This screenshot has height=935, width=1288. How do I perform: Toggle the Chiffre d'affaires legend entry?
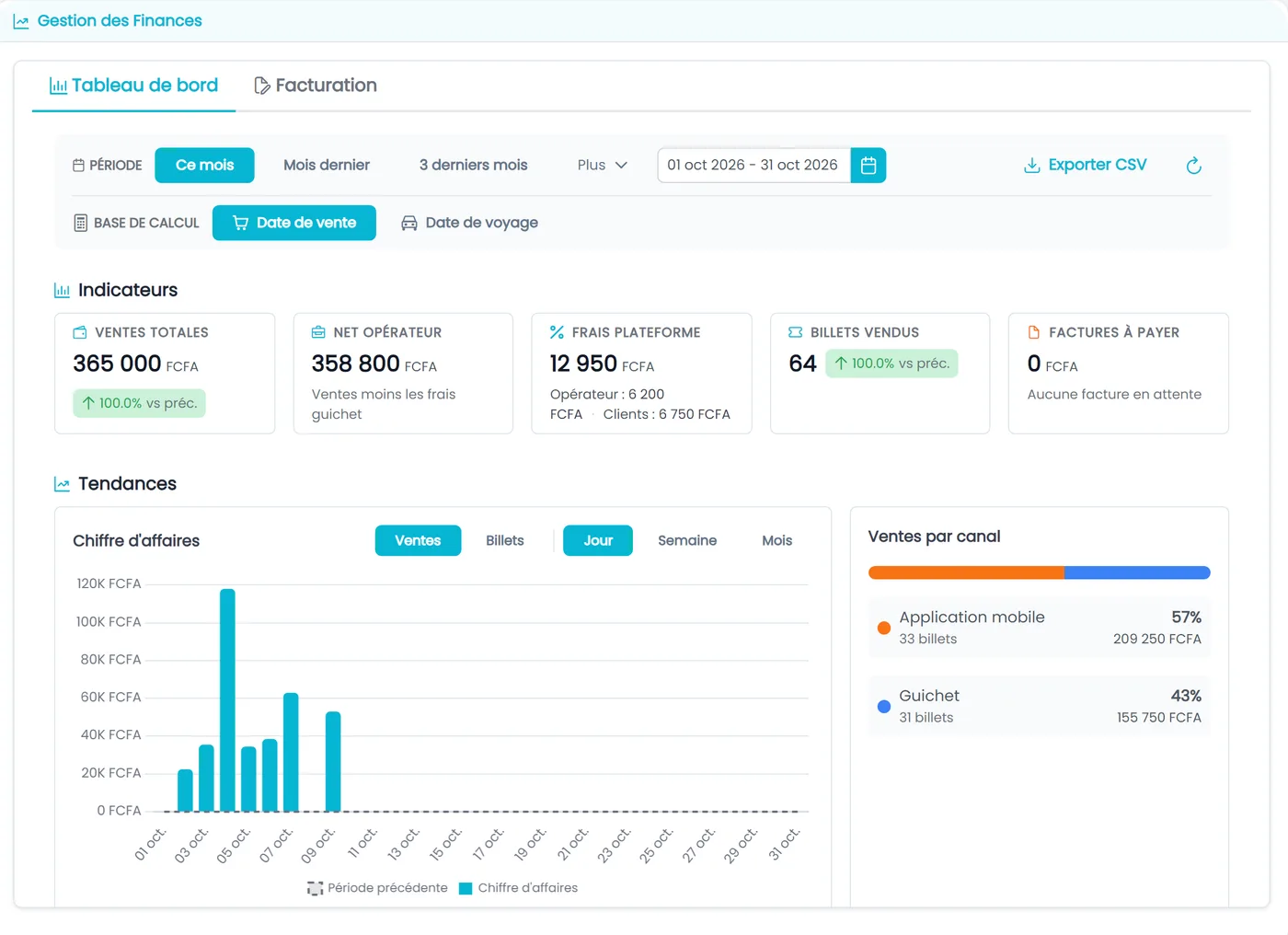[x=519, y=888]
